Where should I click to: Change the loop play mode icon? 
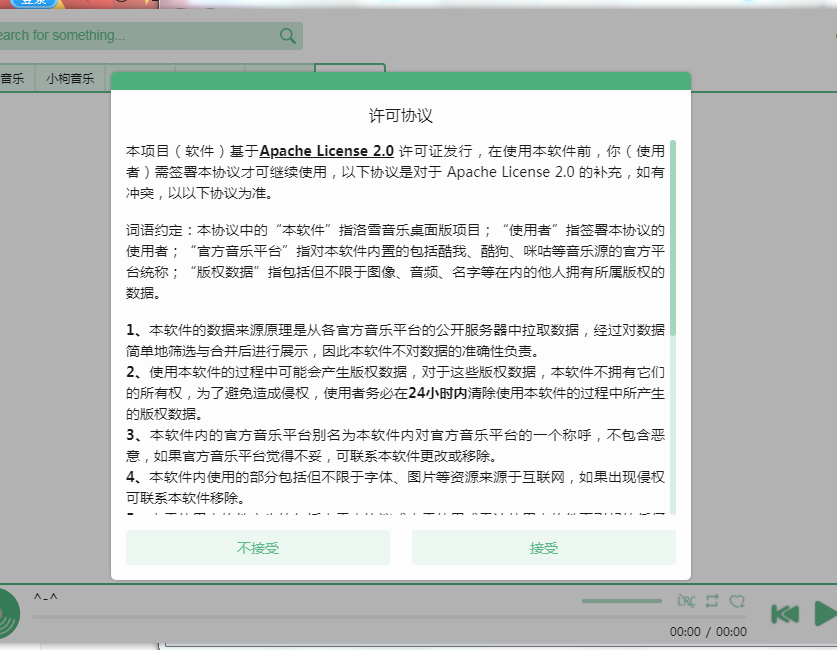pyautogui.click(x=712, y=601)
